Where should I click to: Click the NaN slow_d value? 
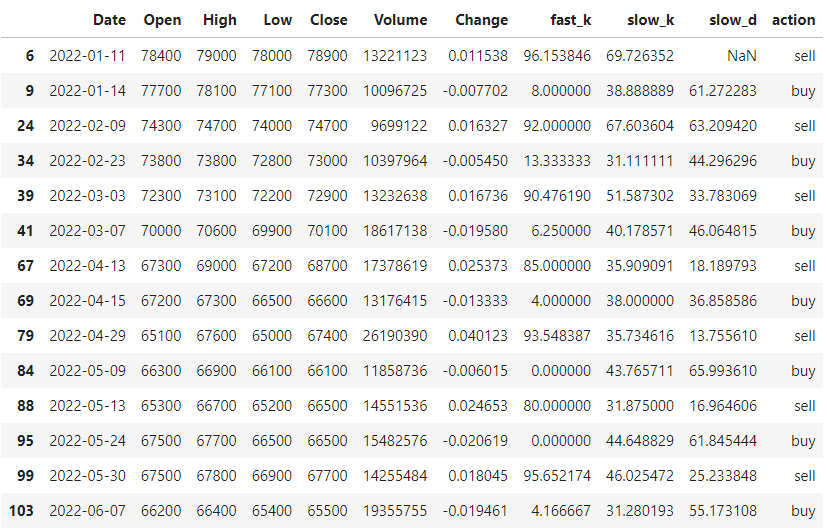[742, 55]
